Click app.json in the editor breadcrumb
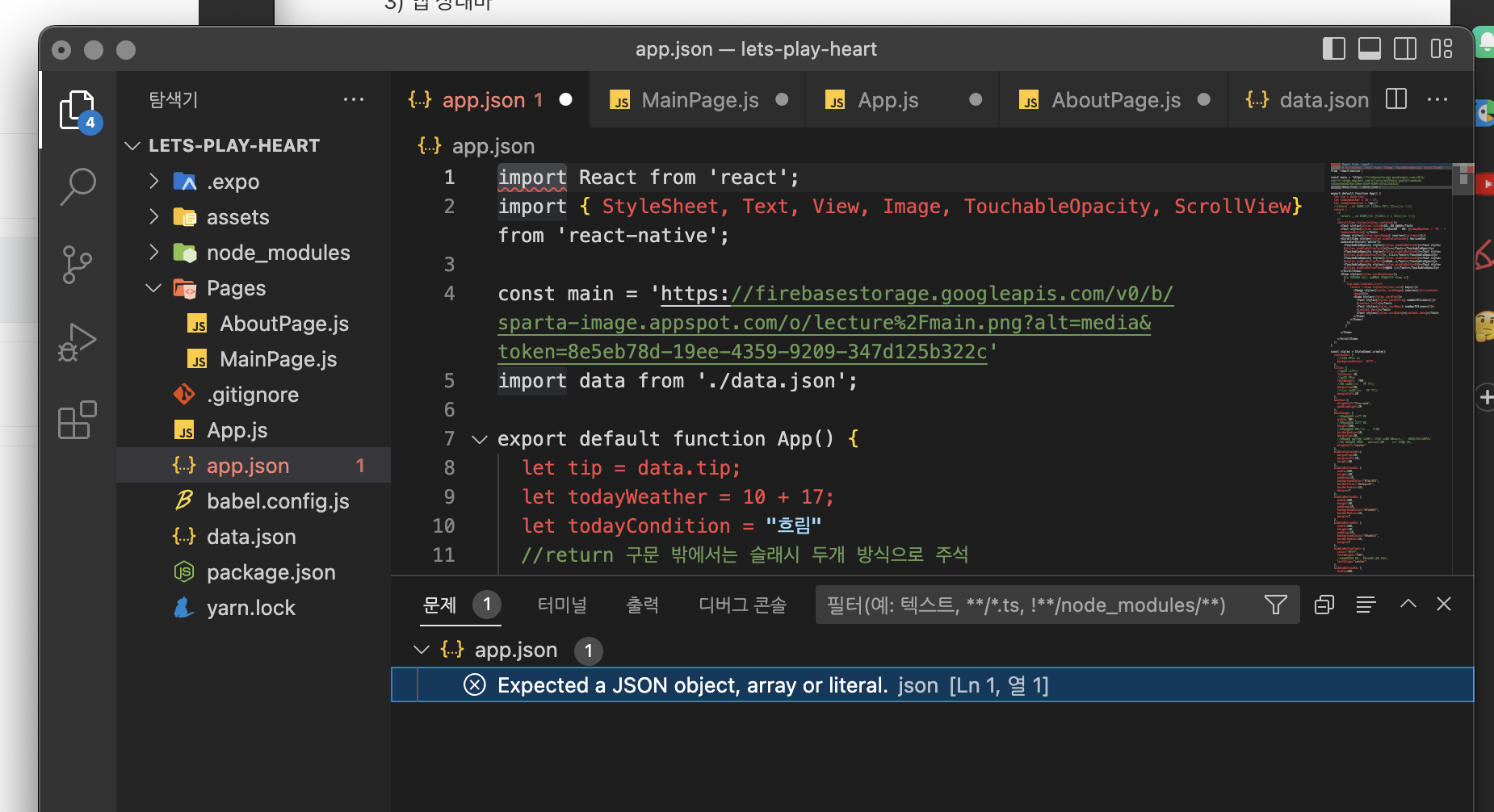This screenshot has height=812, width=1494. pyautogui.click(x=493, y=146)
